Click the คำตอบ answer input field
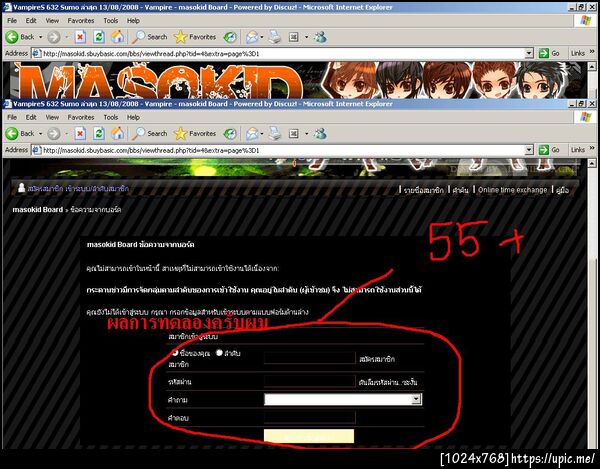The height and width of the screenshot is (469, 600). click(x=310, y=417)
